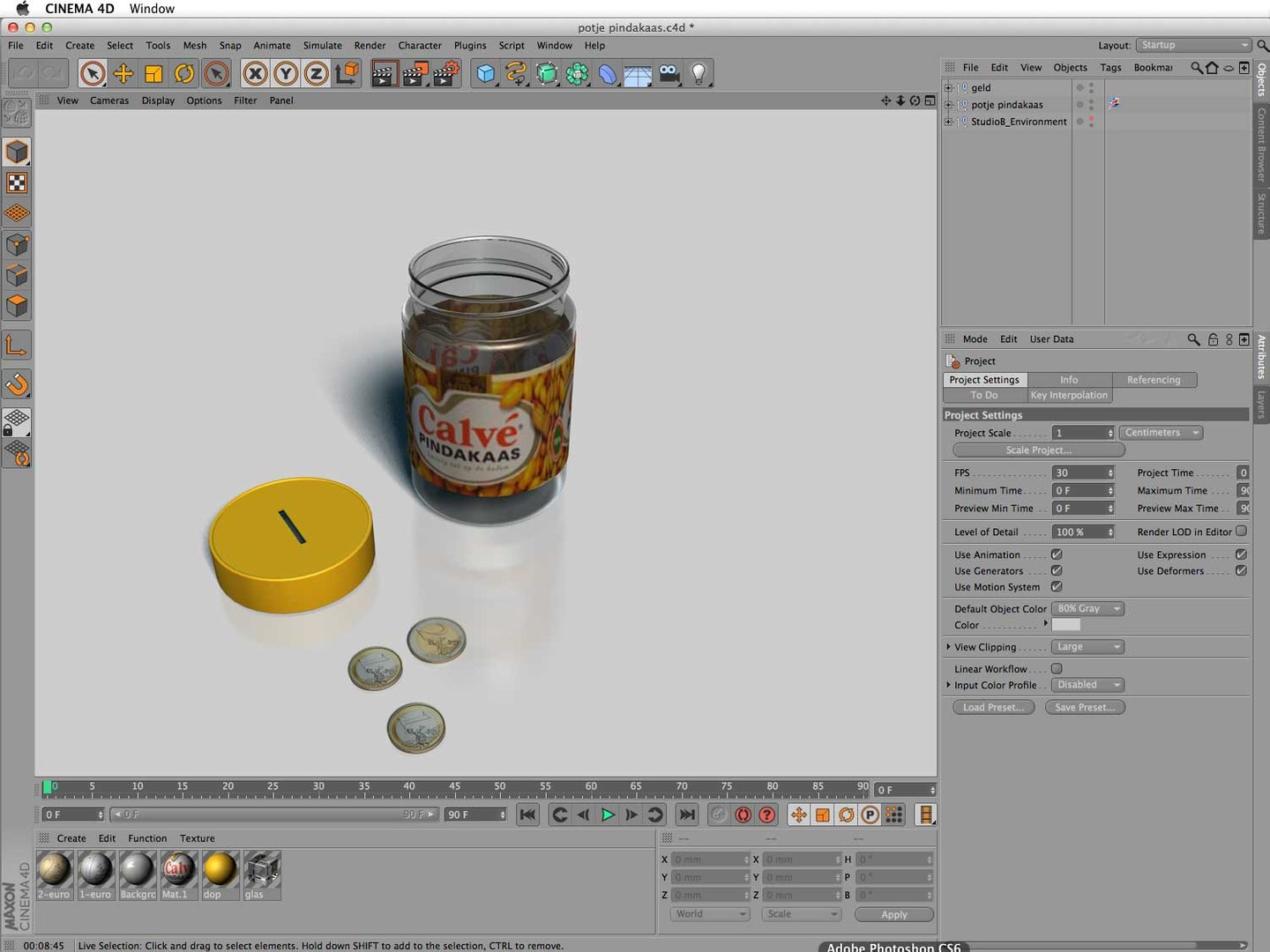Click the Scale Project button
Image resolution: width=1270 pixels, height=952 pixels.
[1039, 450]
